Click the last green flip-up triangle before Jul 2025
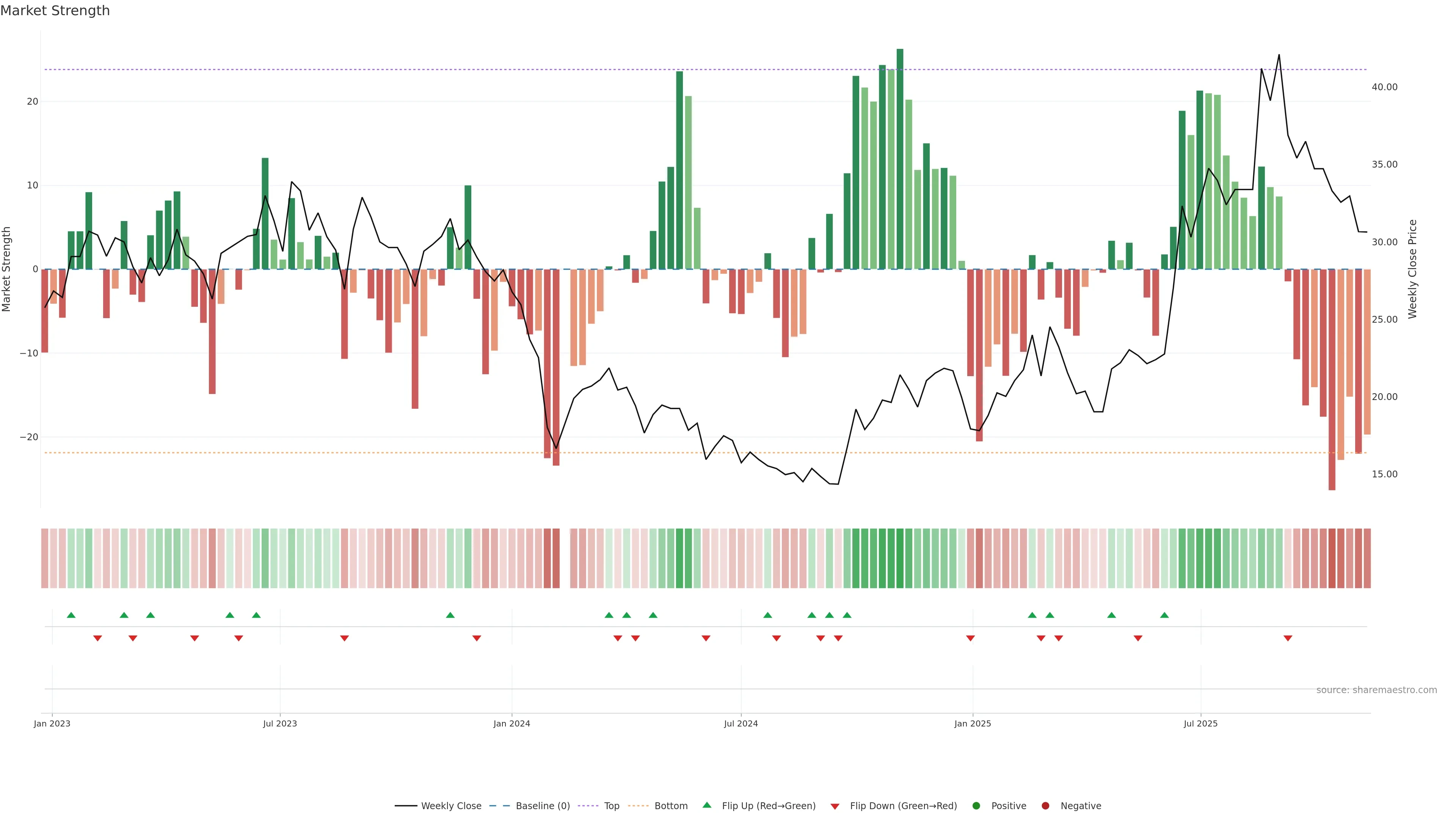 1164,615
